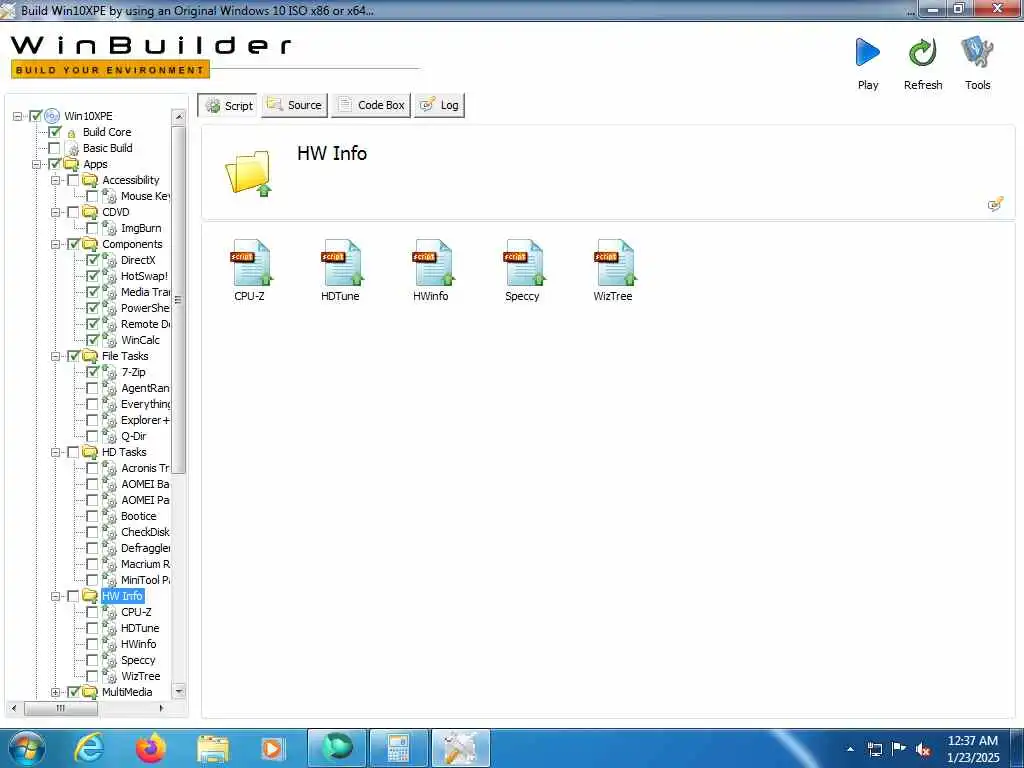Open the Log tab
The width and height of the screenshot is (1024, 768).
(x=440, y=105)
